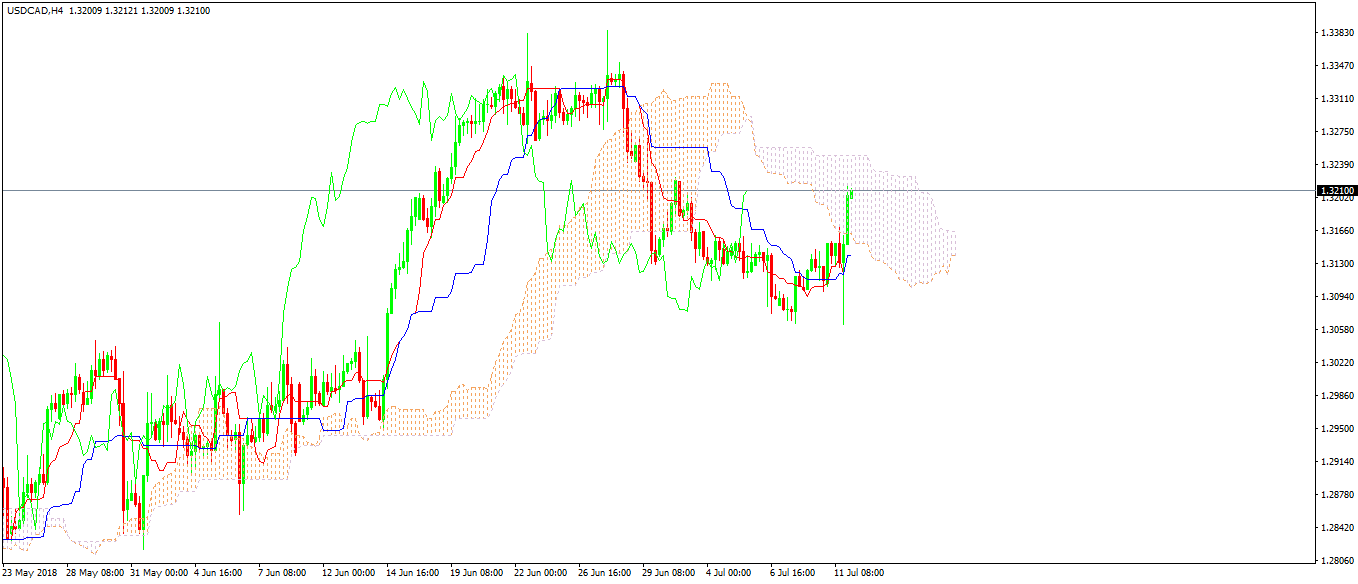The image size is (1358, 584).
Task: Select the 12 Jun 00:00 time label
Action: click(350, 573)
